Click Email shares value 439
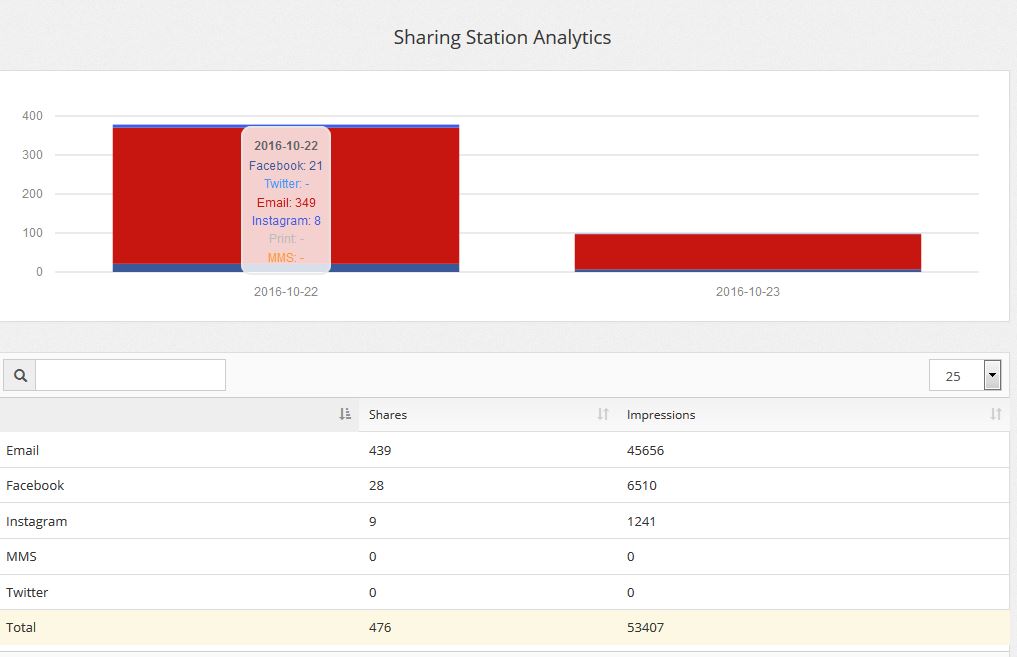This screenshot has height=657, width=1017. (380, 450)
